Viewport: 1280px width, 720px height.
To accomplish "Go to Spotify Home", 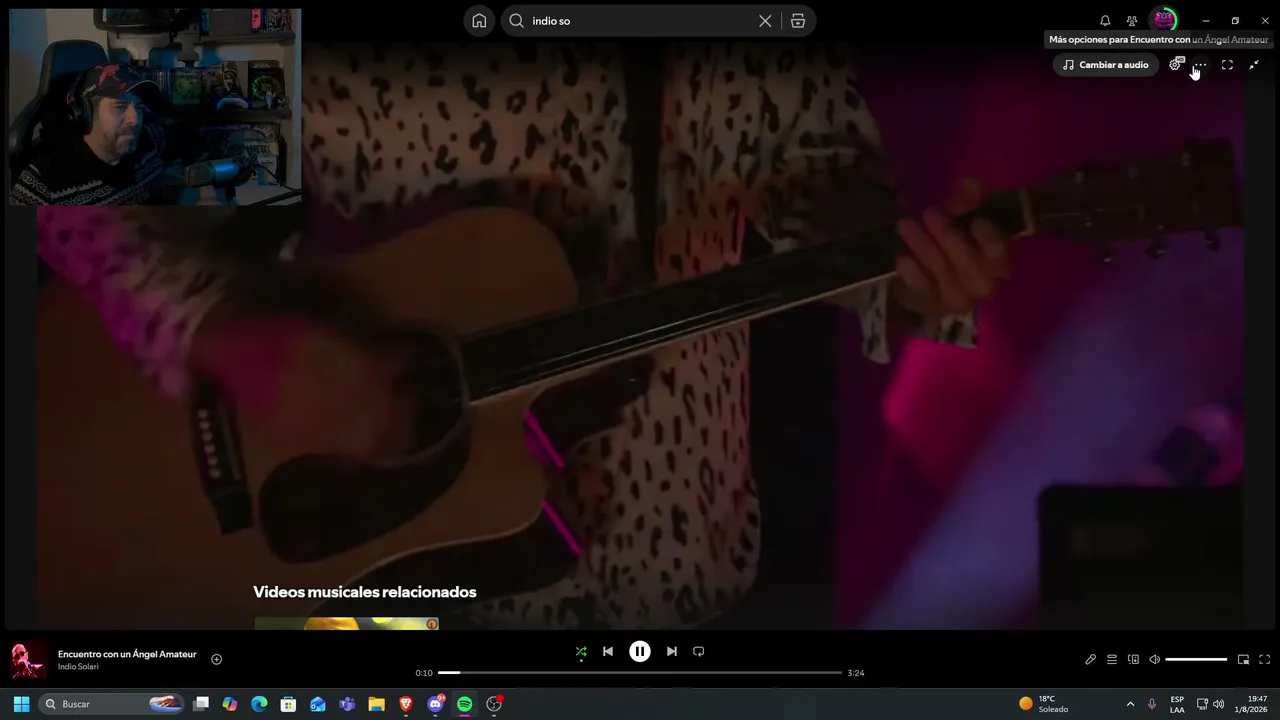I will coord(480,21).
